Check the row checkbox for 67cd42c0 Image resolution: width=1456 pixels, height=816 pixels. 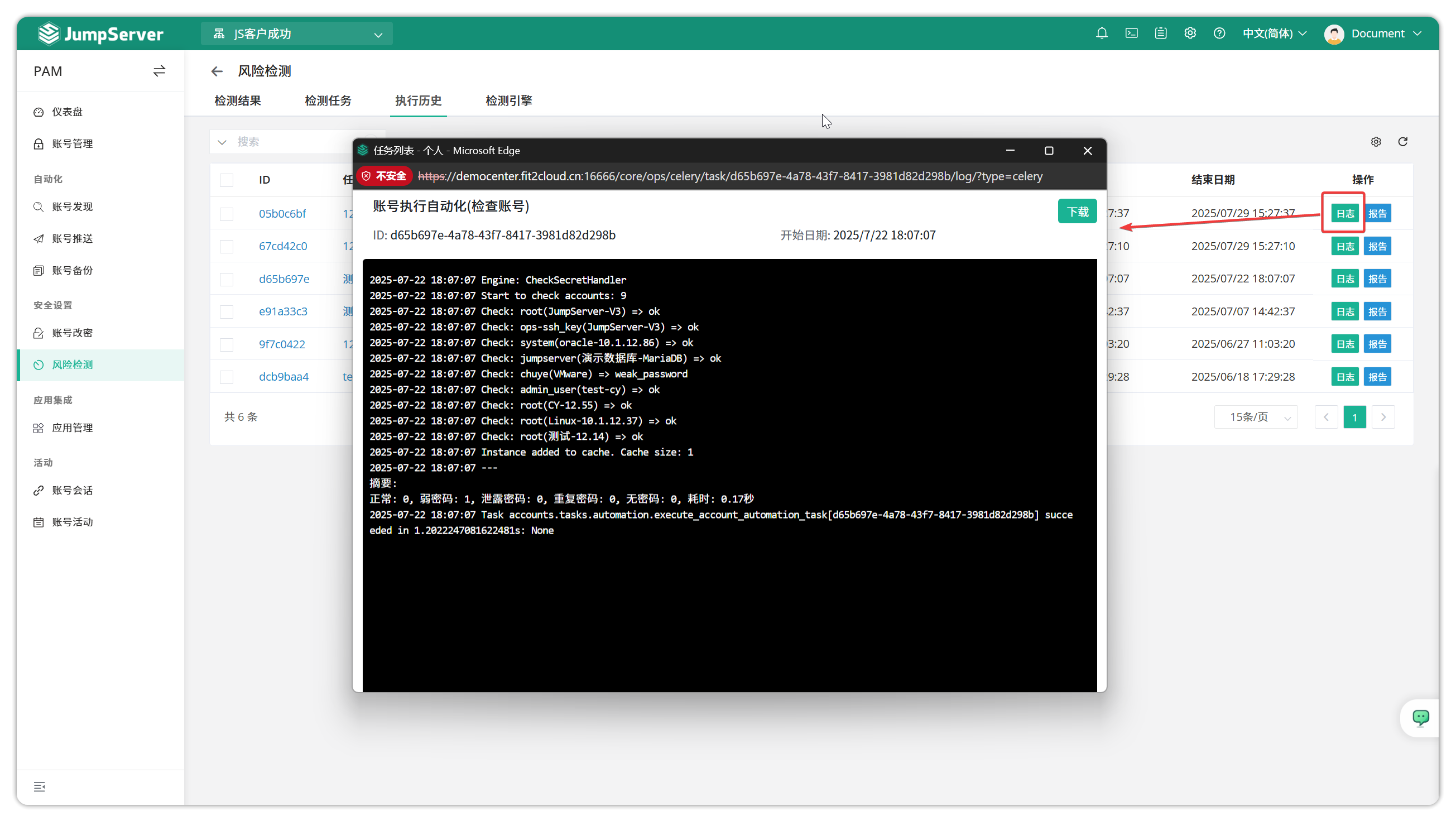(x=227, y=246)
